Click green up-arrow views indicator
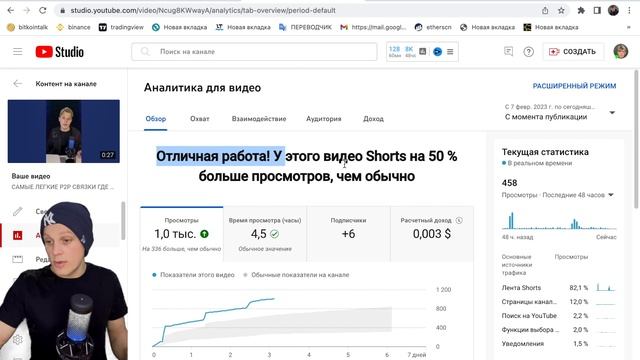Screen dimensions: 640x360 [204, 234]
